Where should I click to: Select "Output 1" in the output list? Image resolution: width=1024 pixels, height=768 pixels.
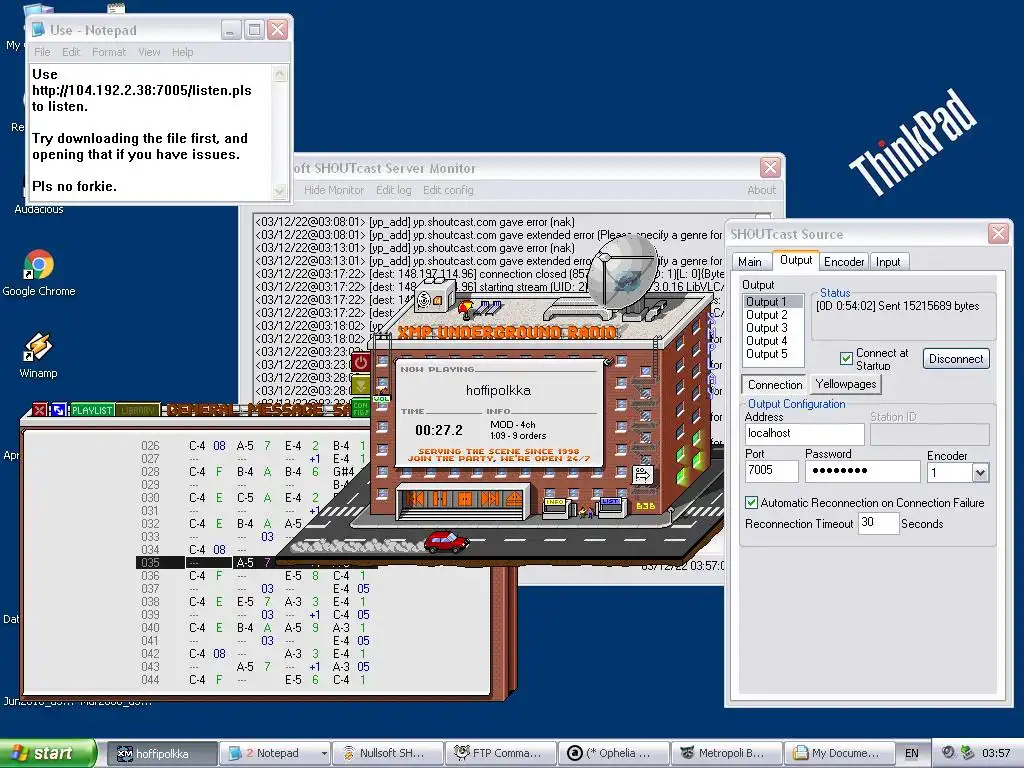tap(773, 302)
